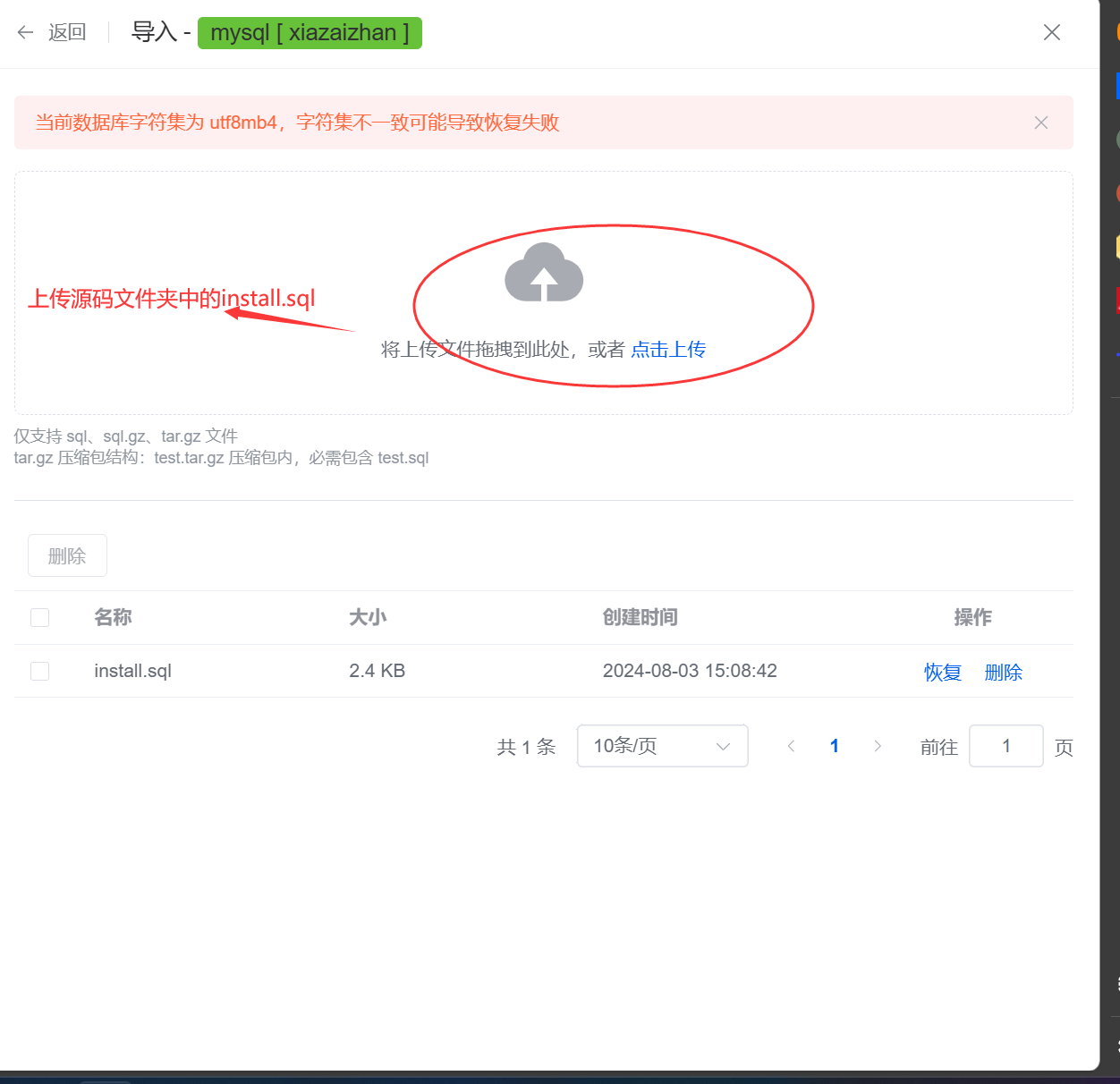Click the green mysql [ xiazaizhan ] tag
Image resolution: width=1120 pixels, height=1084 pixels.
pyautogui.click(x=310, y=33)
